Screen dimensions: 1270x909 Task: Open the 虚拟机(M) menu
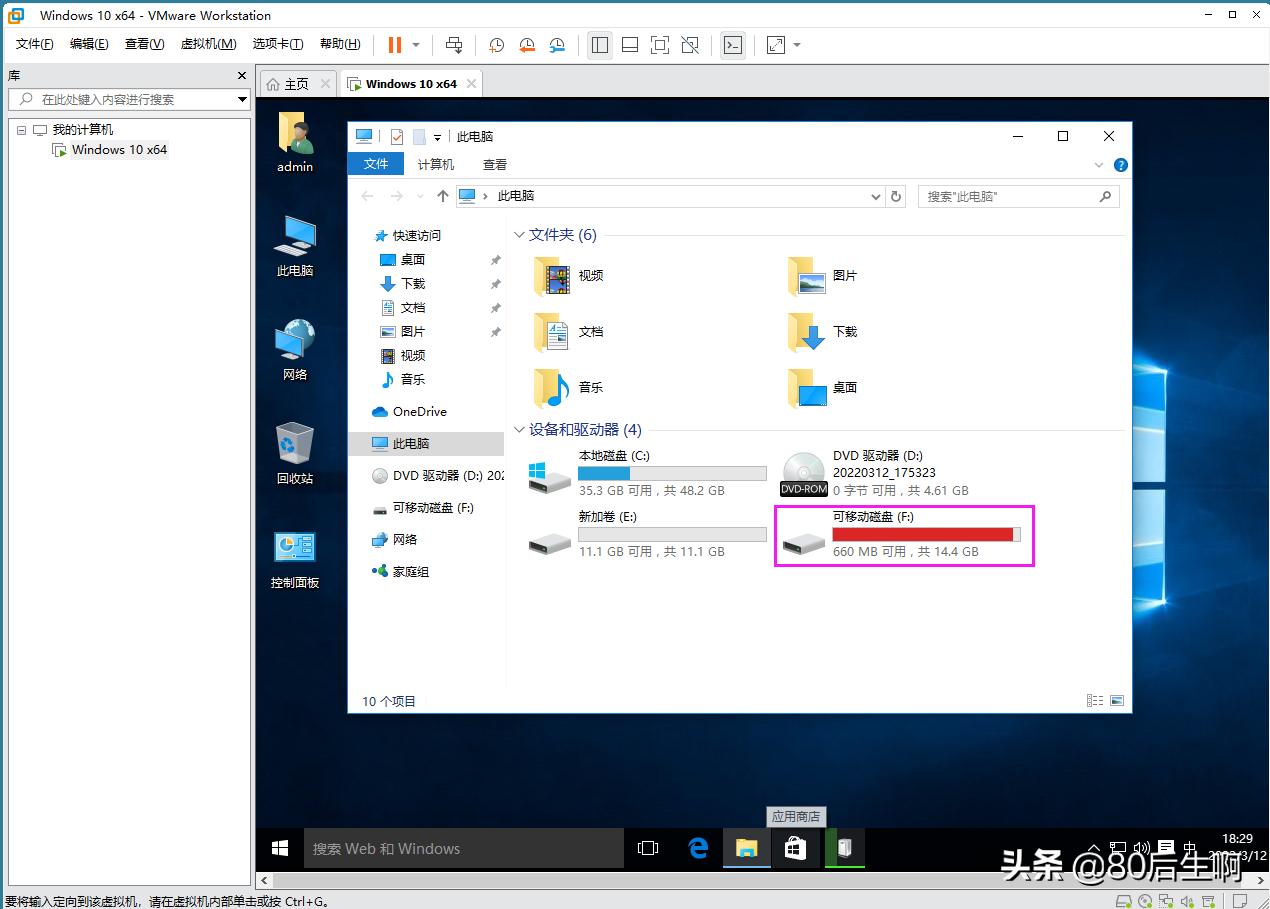coord(208,43)
